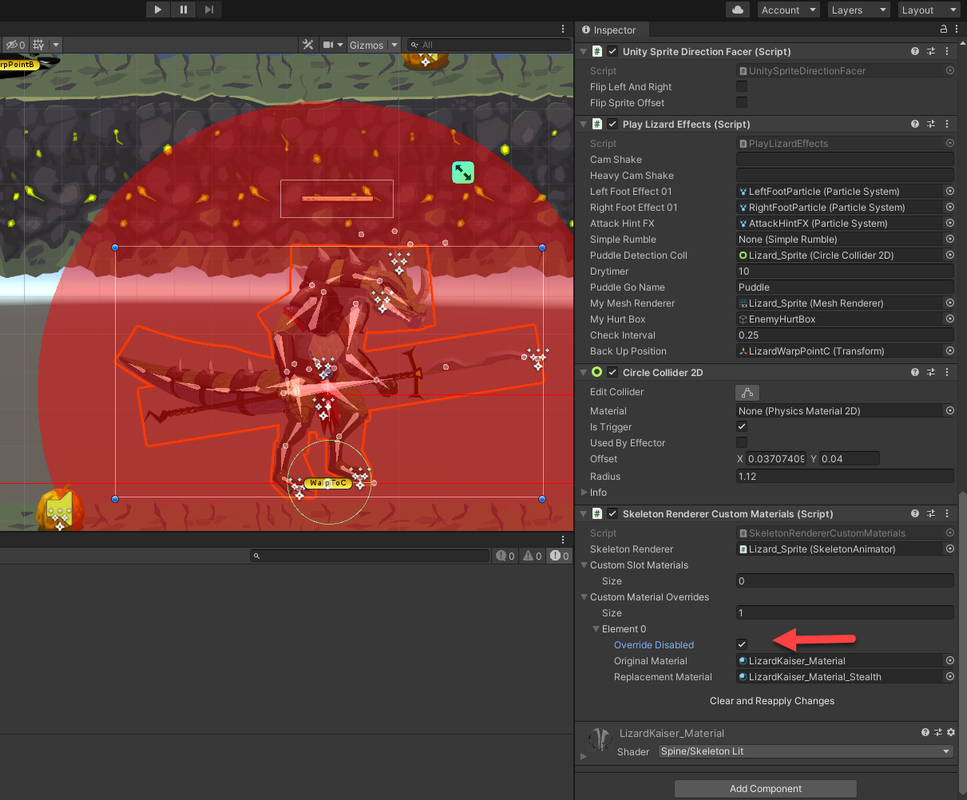The image size is (967, 800).
Task: Toggle the Gizmos button
Action: point(366,45)
